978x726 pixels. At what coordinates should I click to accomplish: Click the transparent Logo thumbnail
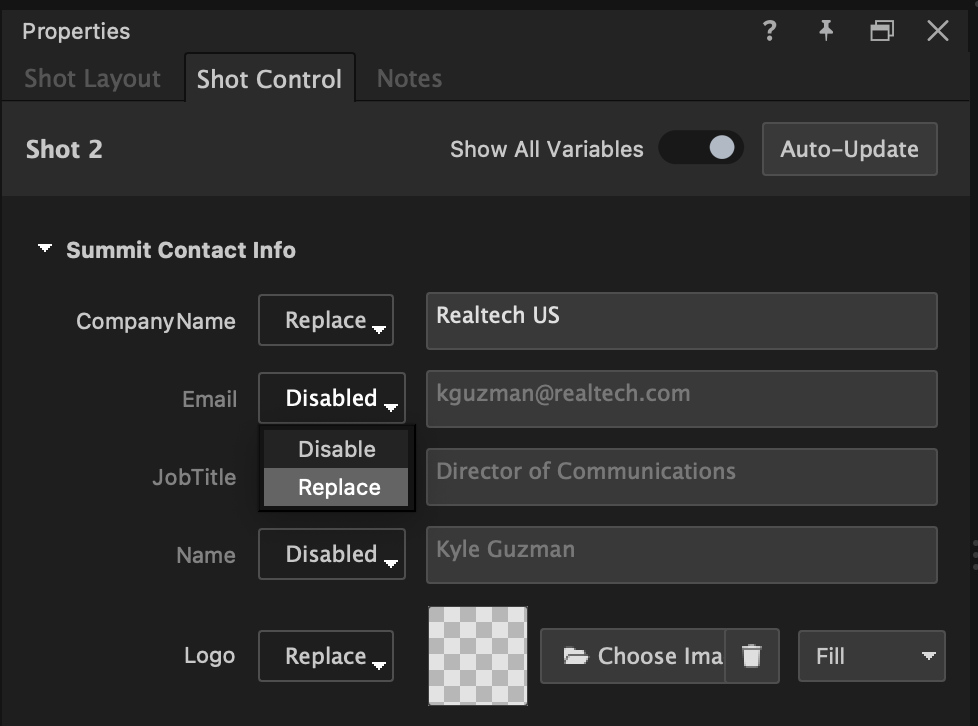[477, 656]
